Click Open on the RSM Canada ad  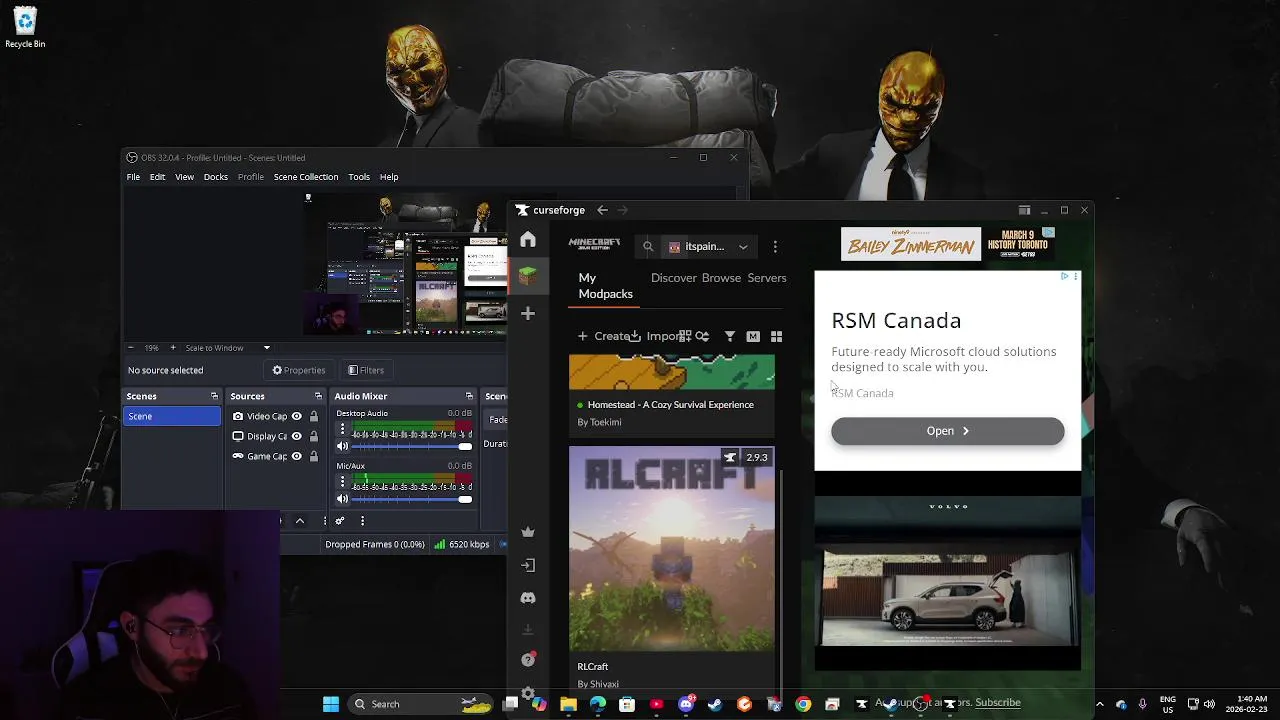point(948,431)
